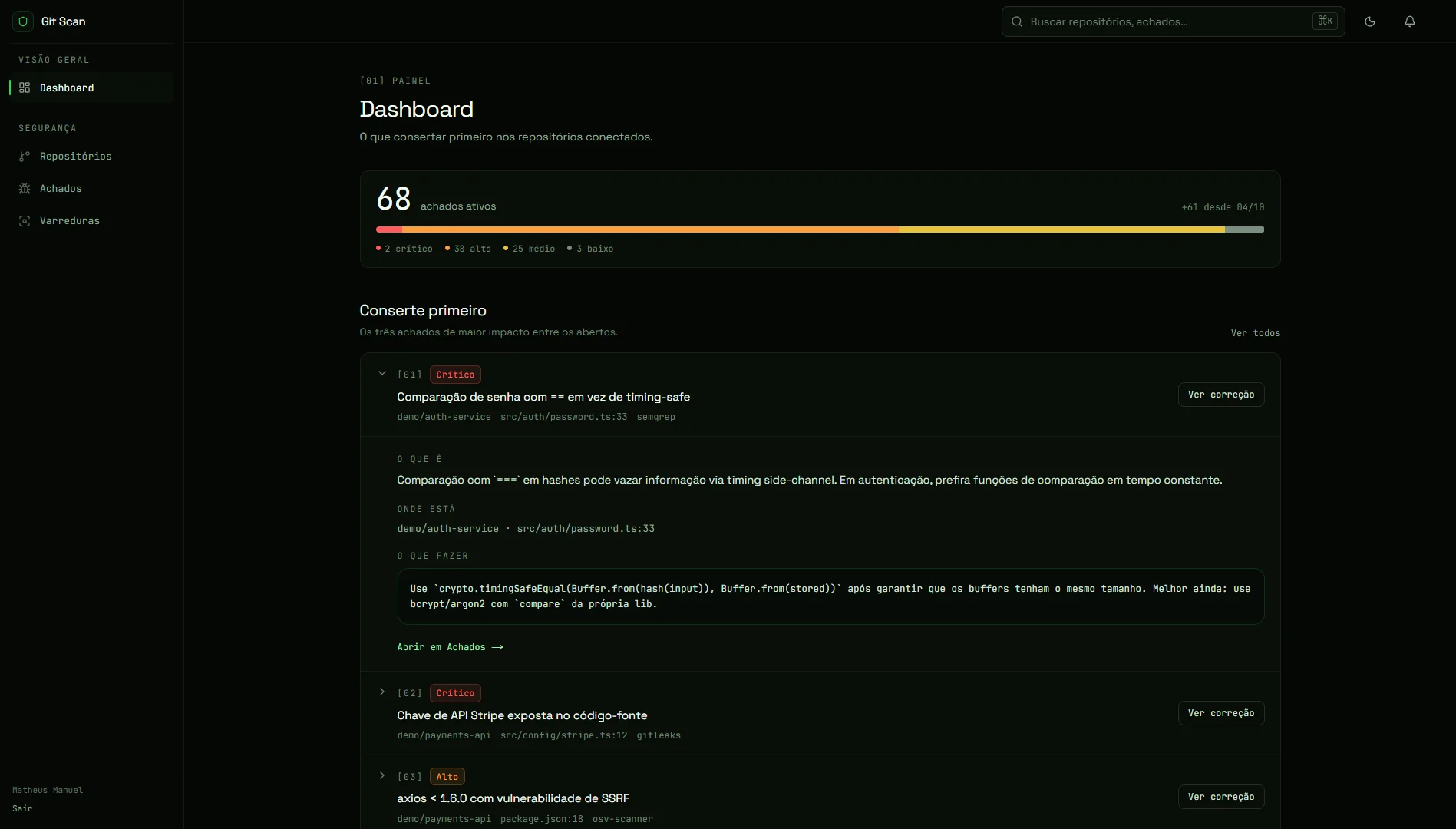
Task: Click the gitleaks source label
Action: coord(659,735)
